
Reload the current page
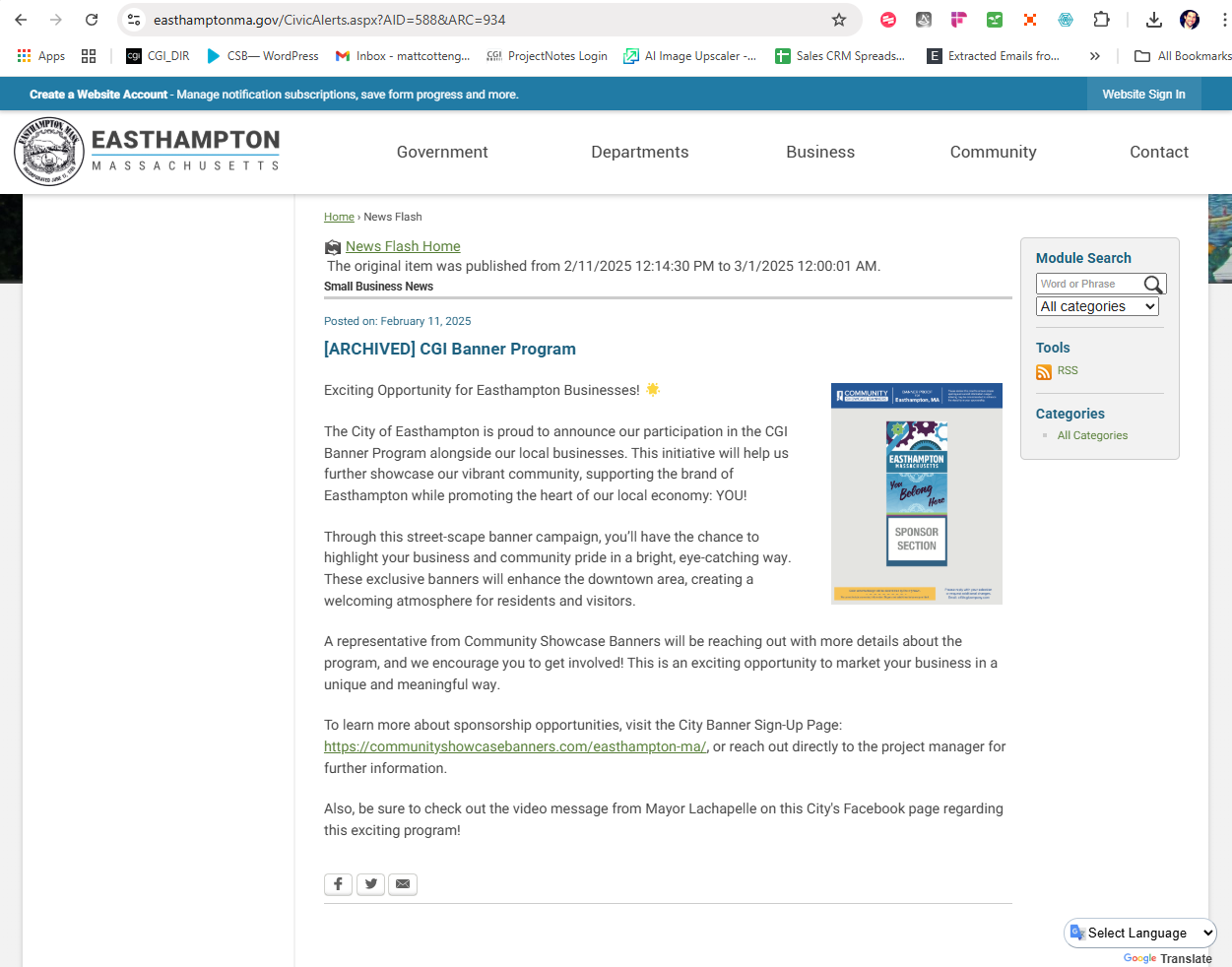pyautogui.click(x=92, y=20)
